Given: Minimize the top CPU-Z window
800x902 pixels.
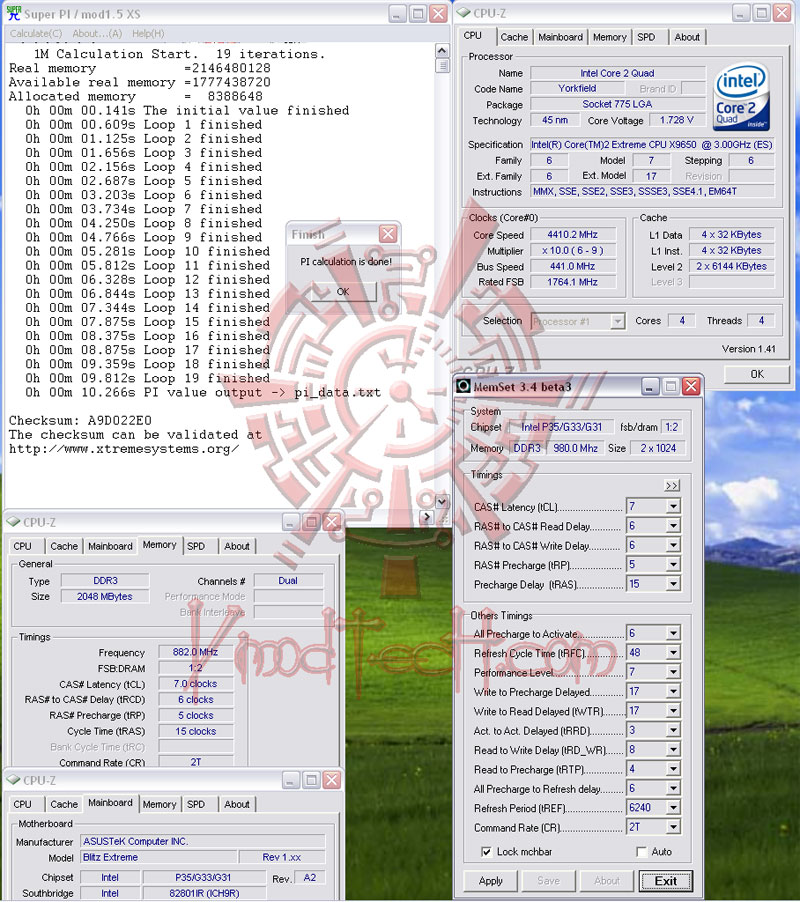Looking at the screenshot, I should [x=741, y=13].
